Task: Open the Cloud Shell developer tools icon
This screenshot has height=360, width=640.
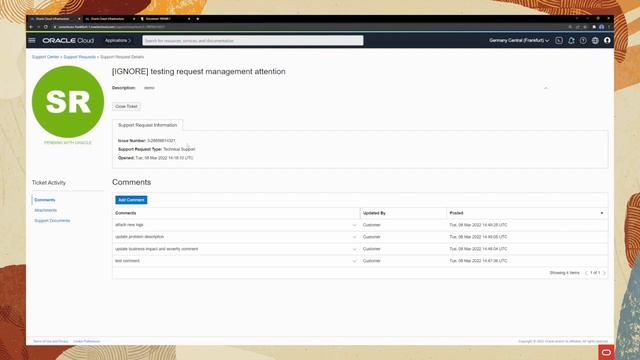Action: [559, 40]
